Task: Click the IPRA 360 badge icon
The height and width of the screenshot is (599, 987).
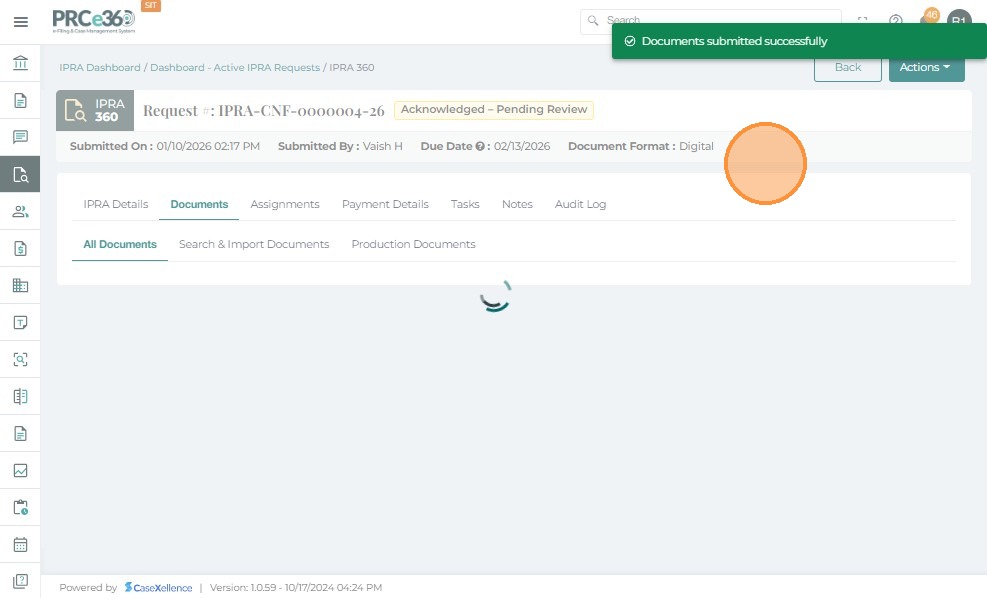Action: [x=95, y=111]
